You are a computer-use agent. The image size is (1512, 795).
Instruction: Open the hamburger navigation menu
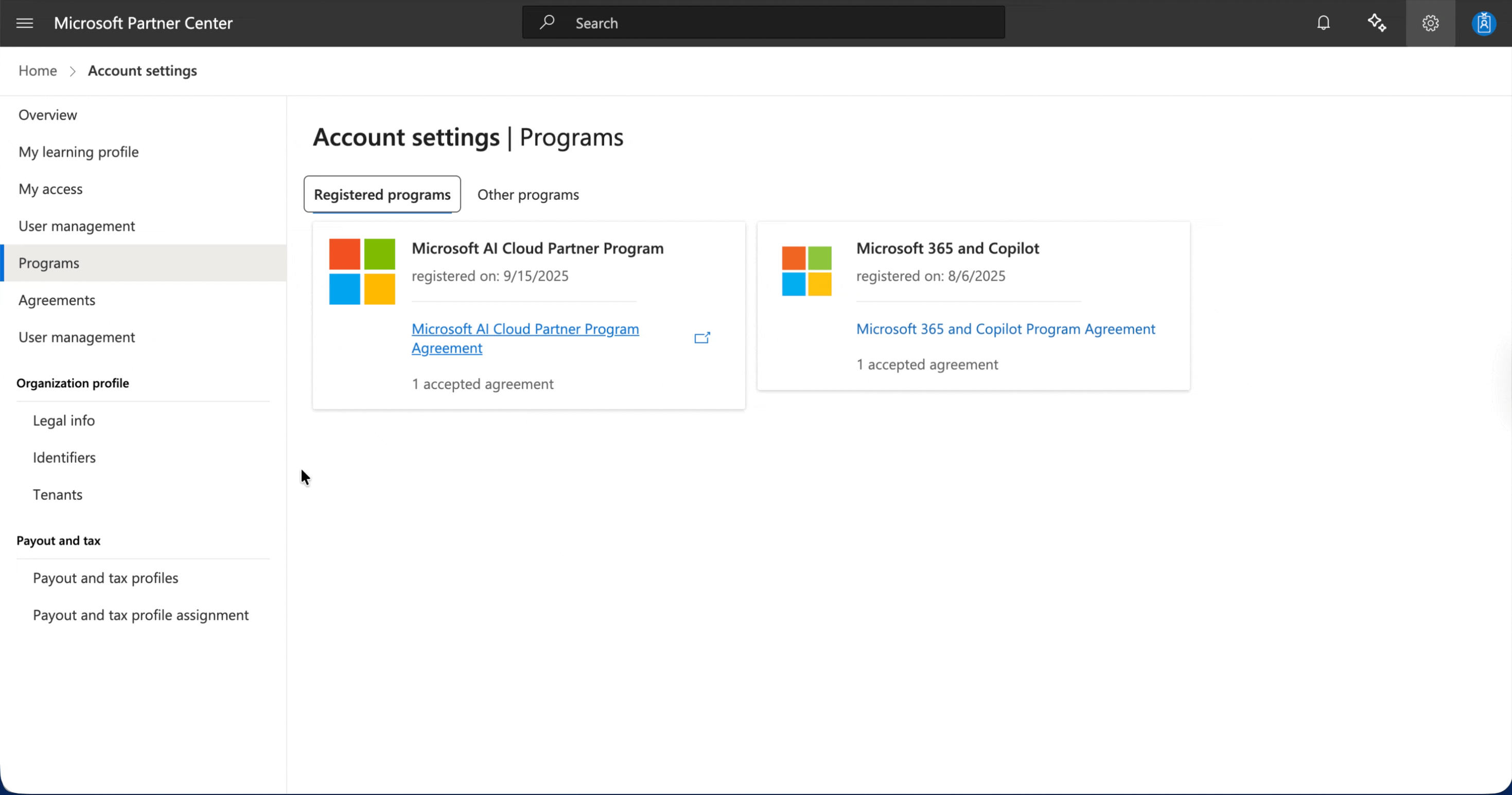point(24,23)
